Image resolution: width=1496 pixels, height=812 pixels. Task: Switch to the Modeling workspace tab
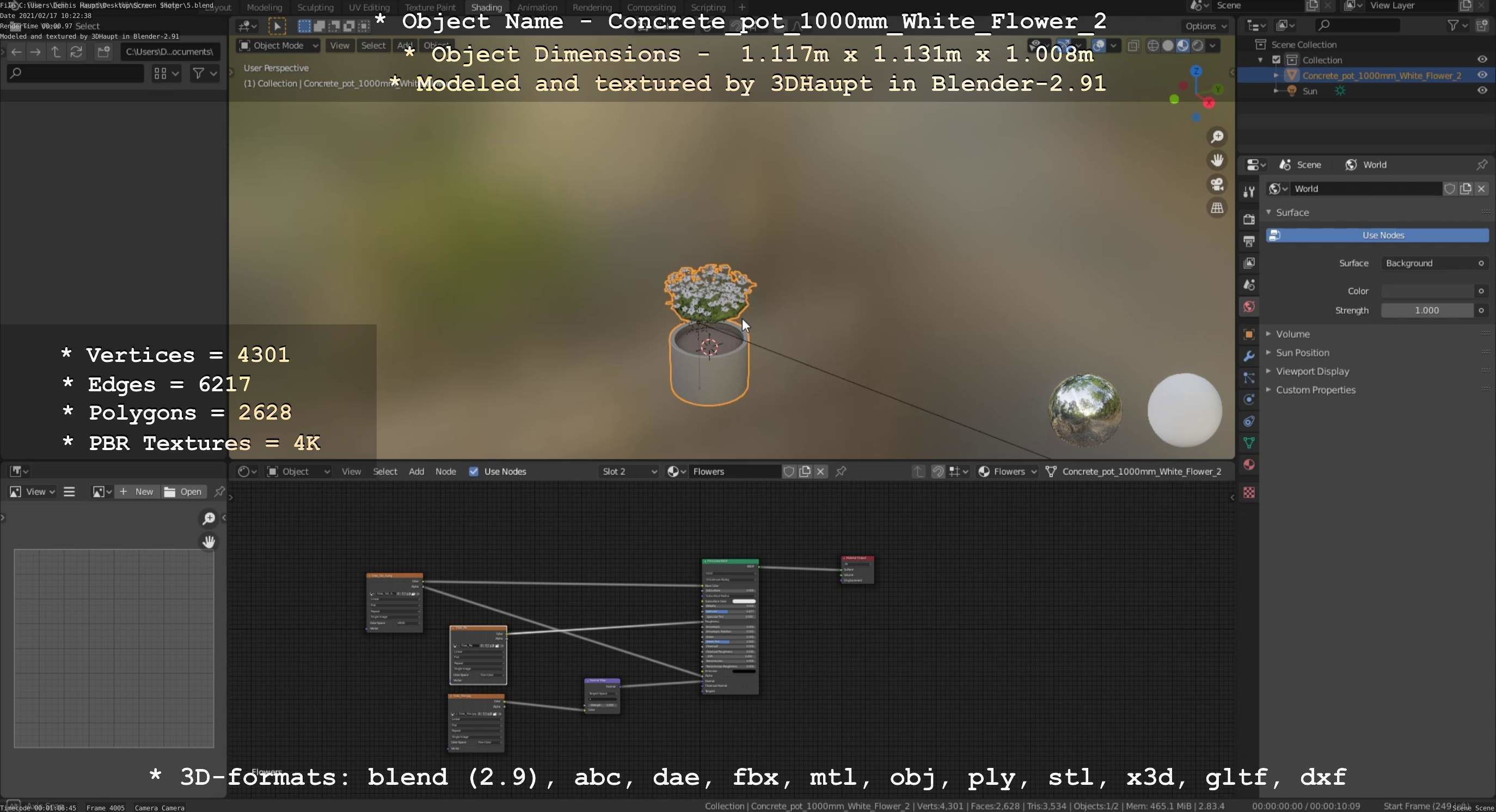[264, 8]
